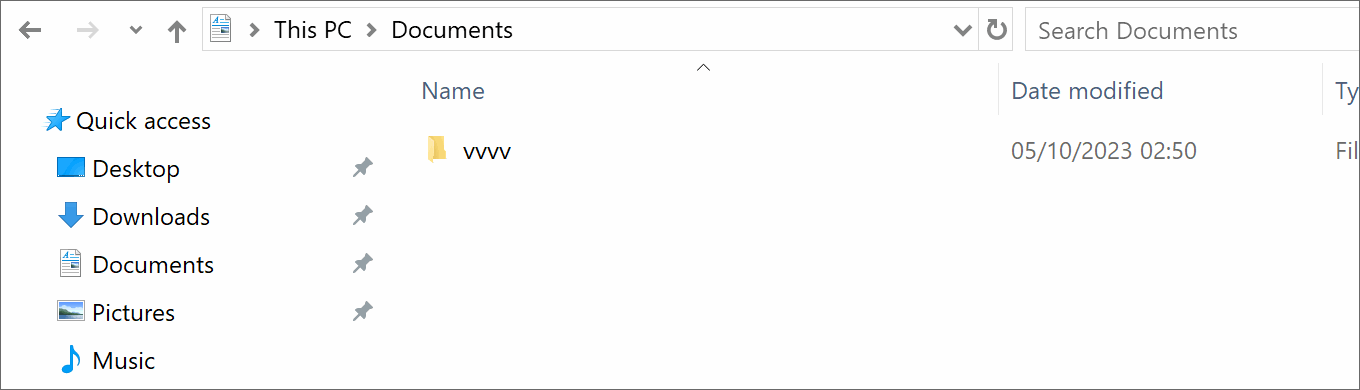1360x390 pixels.
Task: Expand the chevron before Documents in the path
Action: [372, 31]
